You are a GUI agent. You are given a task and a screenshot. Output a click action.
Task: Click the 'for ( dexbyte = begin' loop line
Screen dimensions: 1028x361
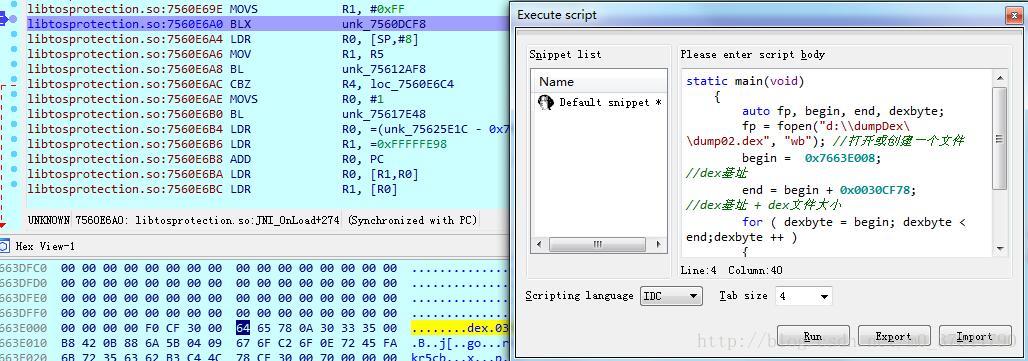[x=854, y=222]
